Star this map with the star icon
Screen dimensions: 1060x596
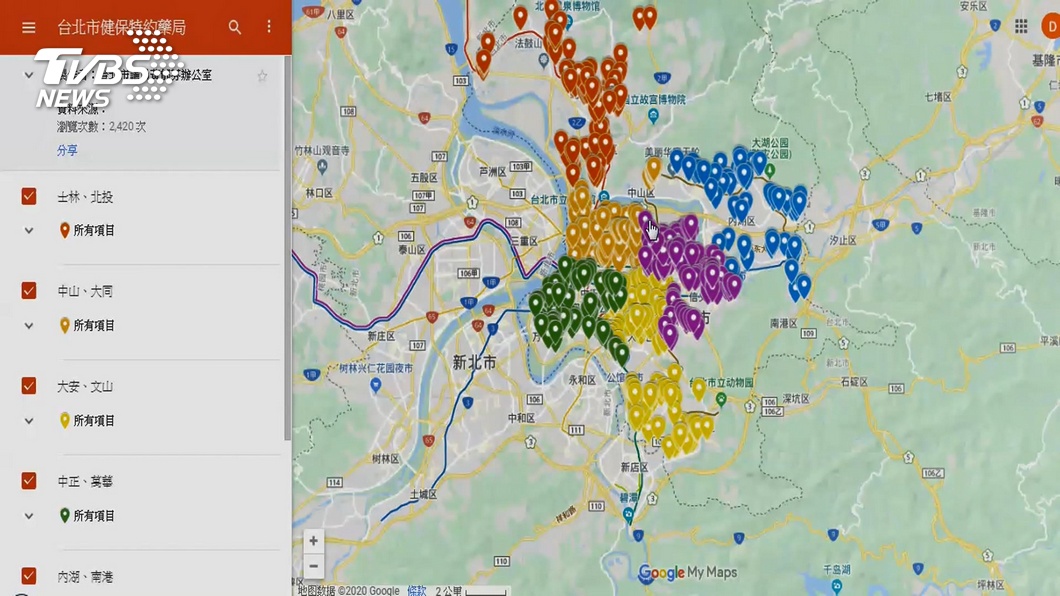[262, 76]
